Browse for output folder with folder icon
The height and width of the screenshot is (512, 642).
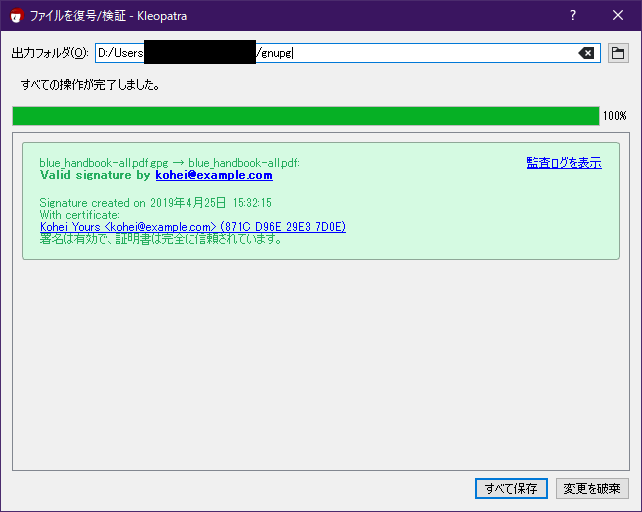[x=618, y=53]
